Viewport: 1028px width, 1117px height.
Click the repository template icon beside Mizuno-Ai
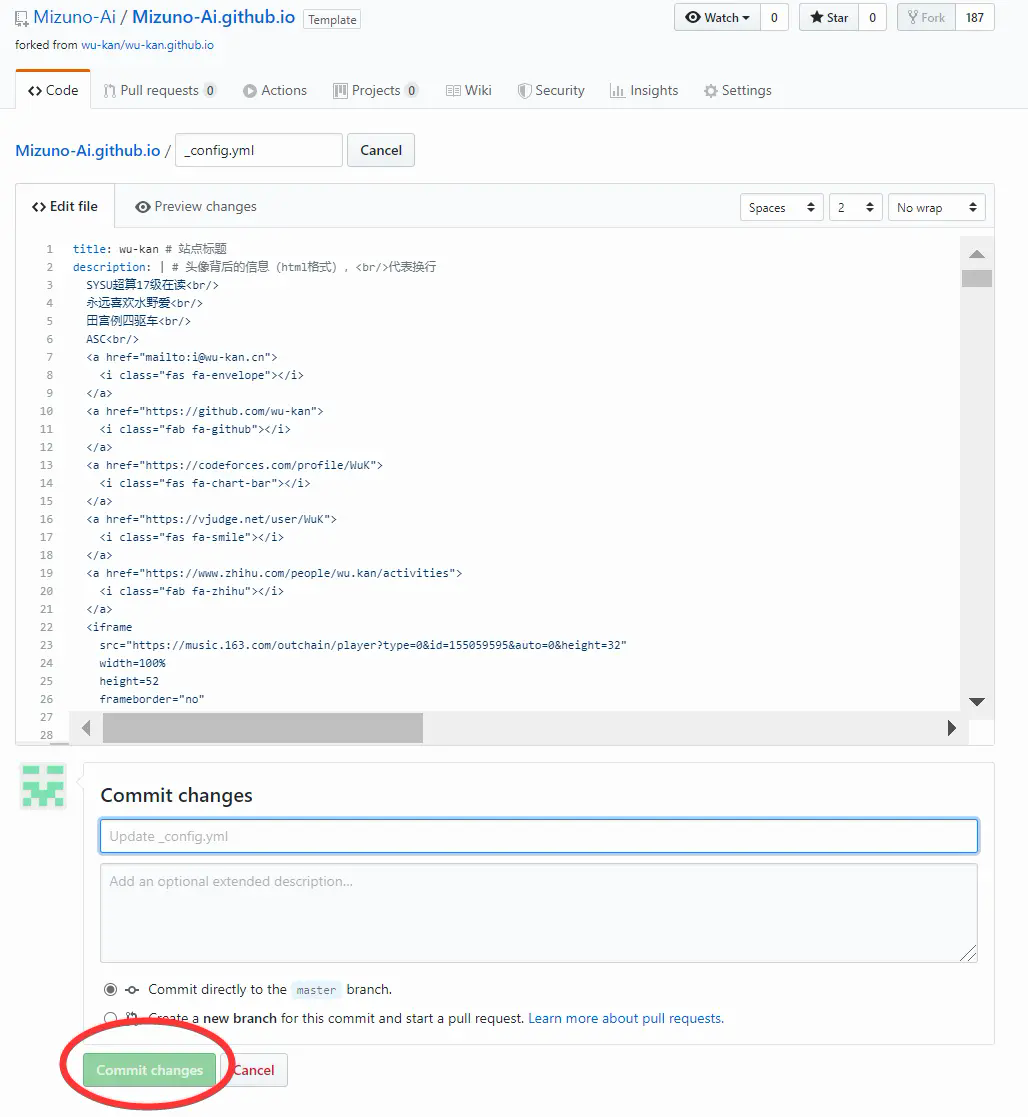pos(21,19)
